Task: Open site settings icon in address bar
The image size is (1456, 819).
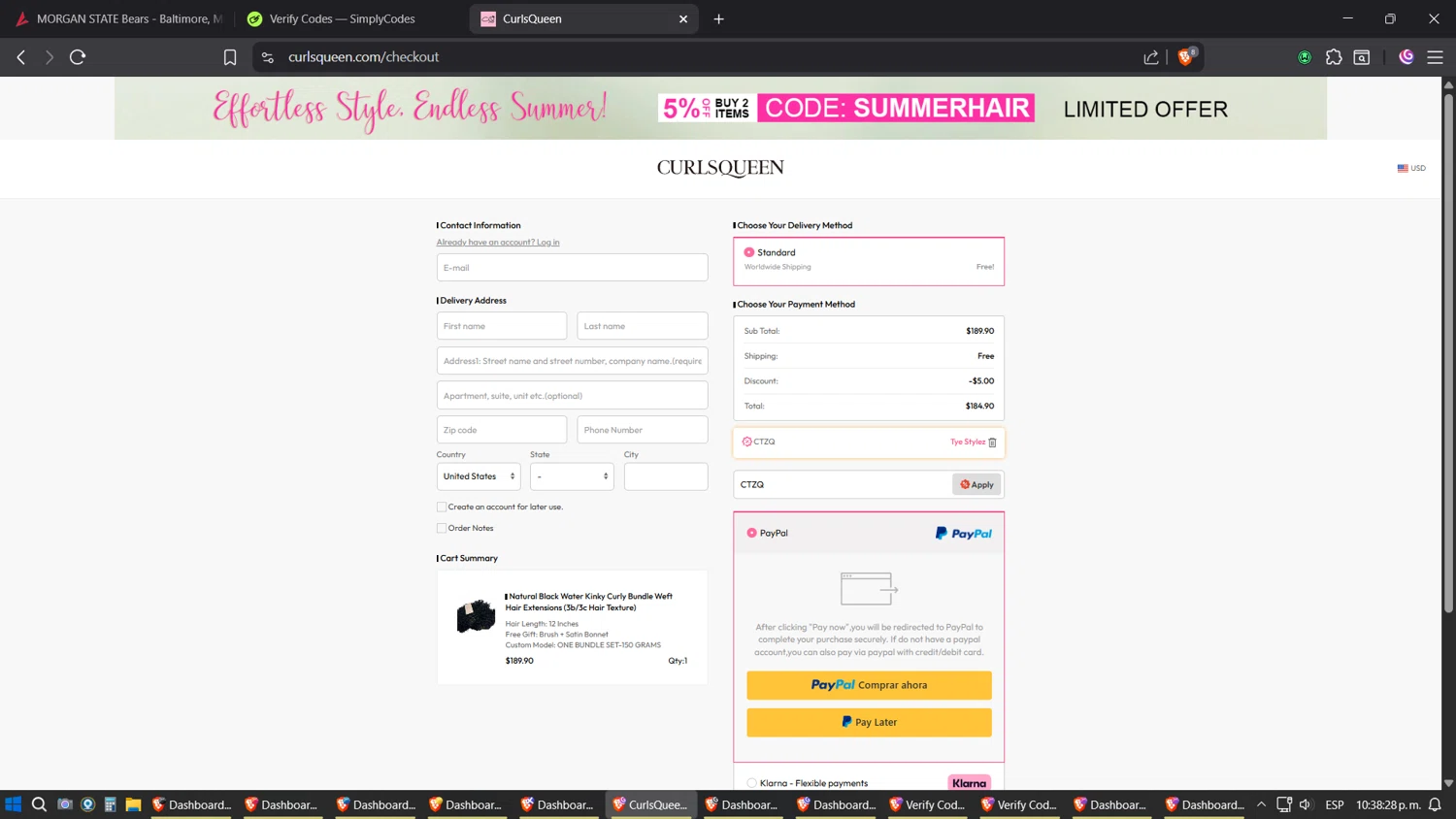Action: tap(268, 57)
